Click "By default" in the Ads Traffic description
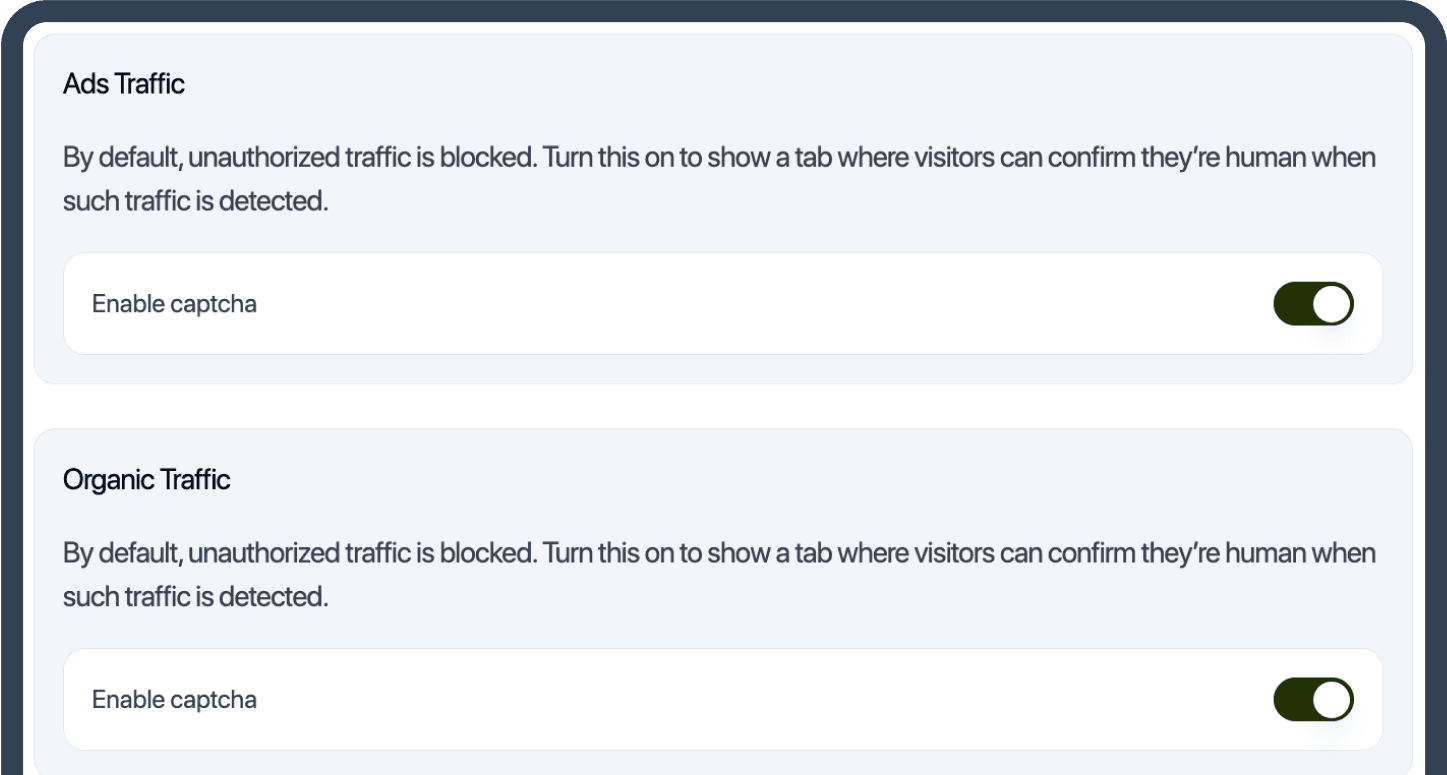This screenshot has height=775, width=1447. (121, 158)
